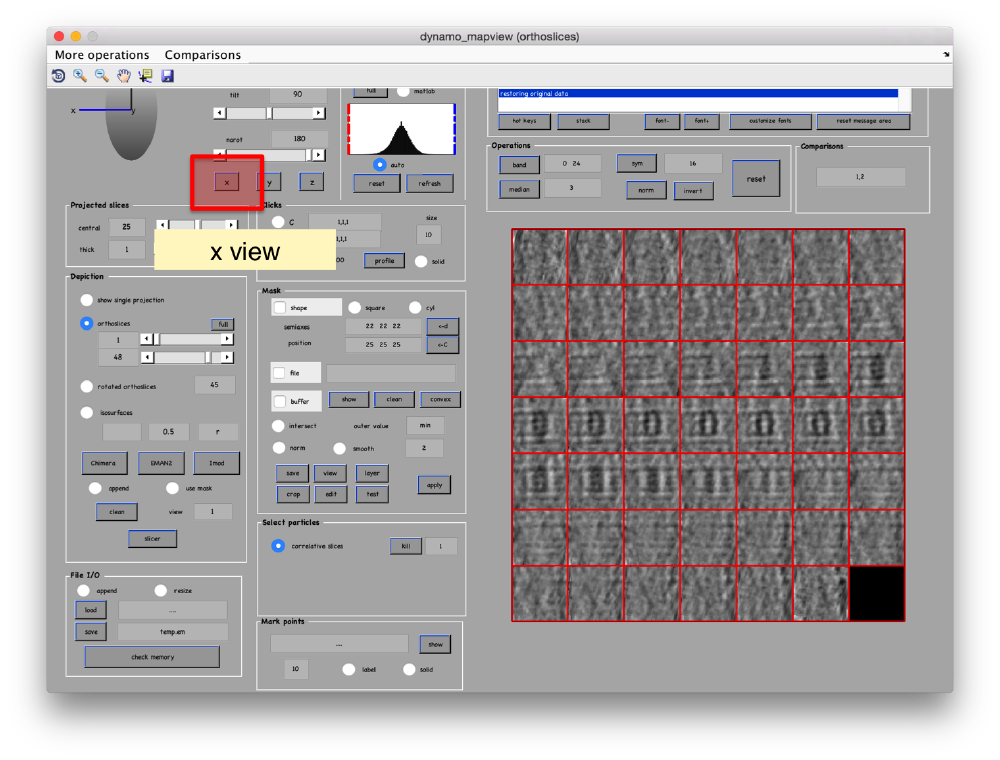
Task: Open the More operations menu
Action: (101, 55)
